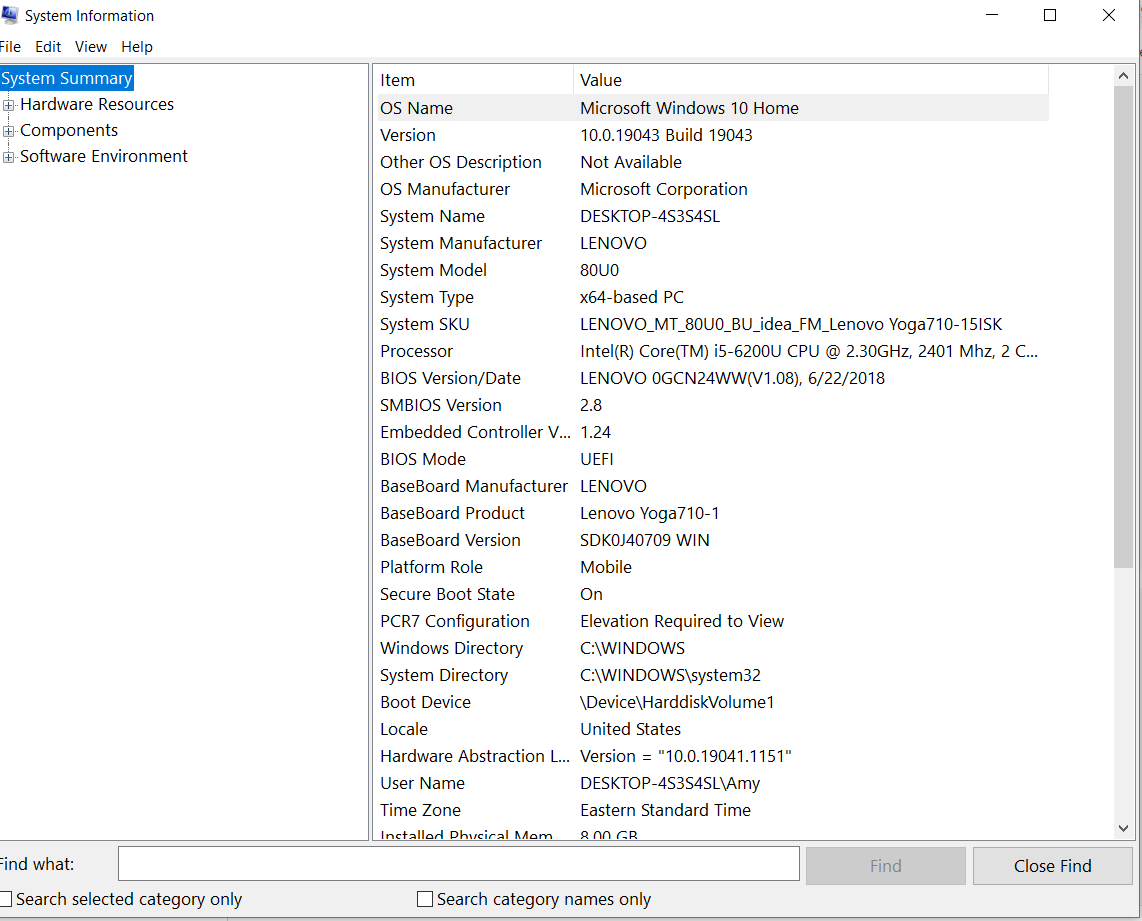This screenshot has height=921, width=1142.
Task: Maximize the System Information window
Action: point(1050,15)
